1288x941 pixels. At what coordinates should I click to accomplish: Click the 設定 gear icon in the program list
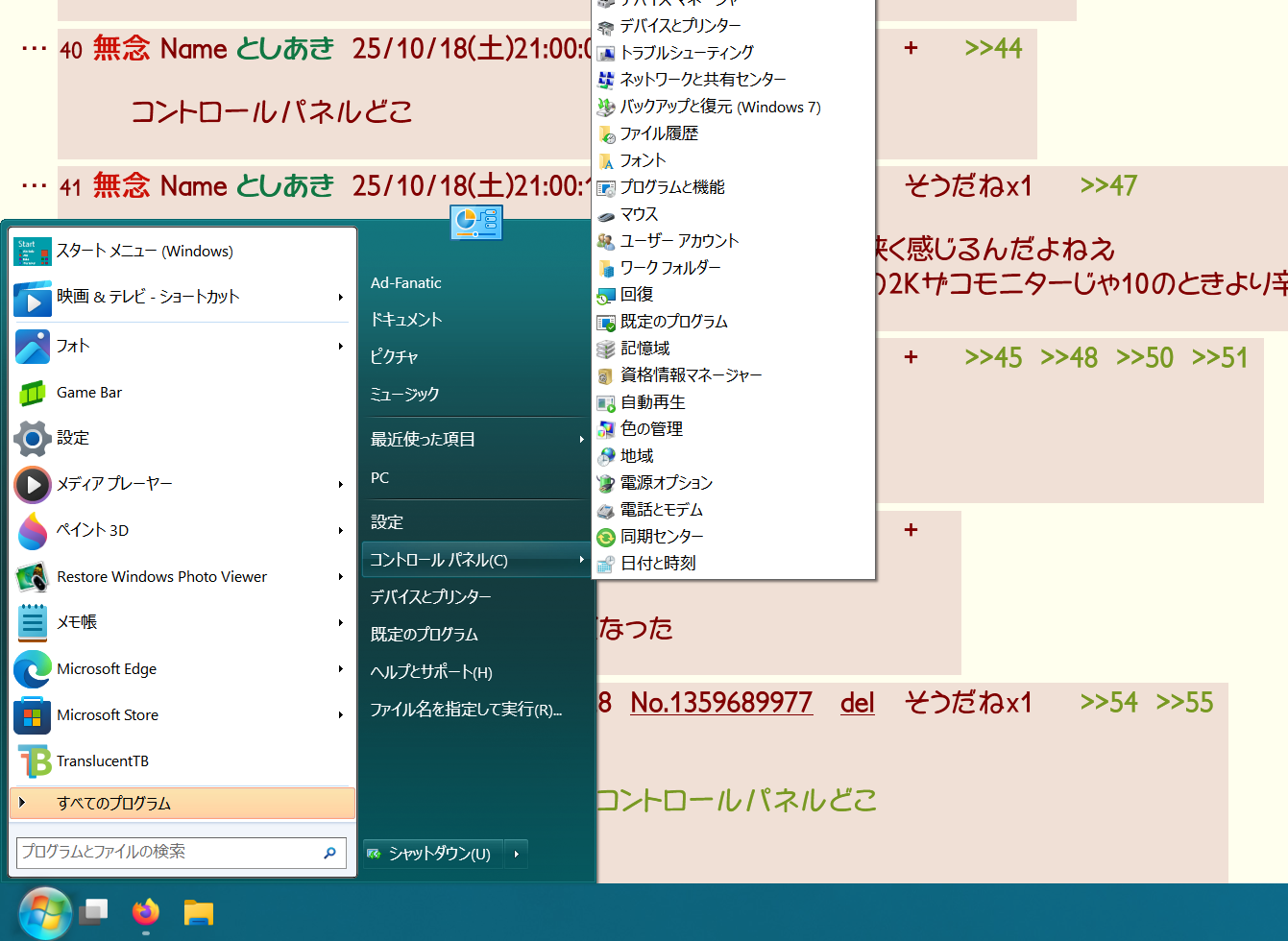[x=33, y=438]
